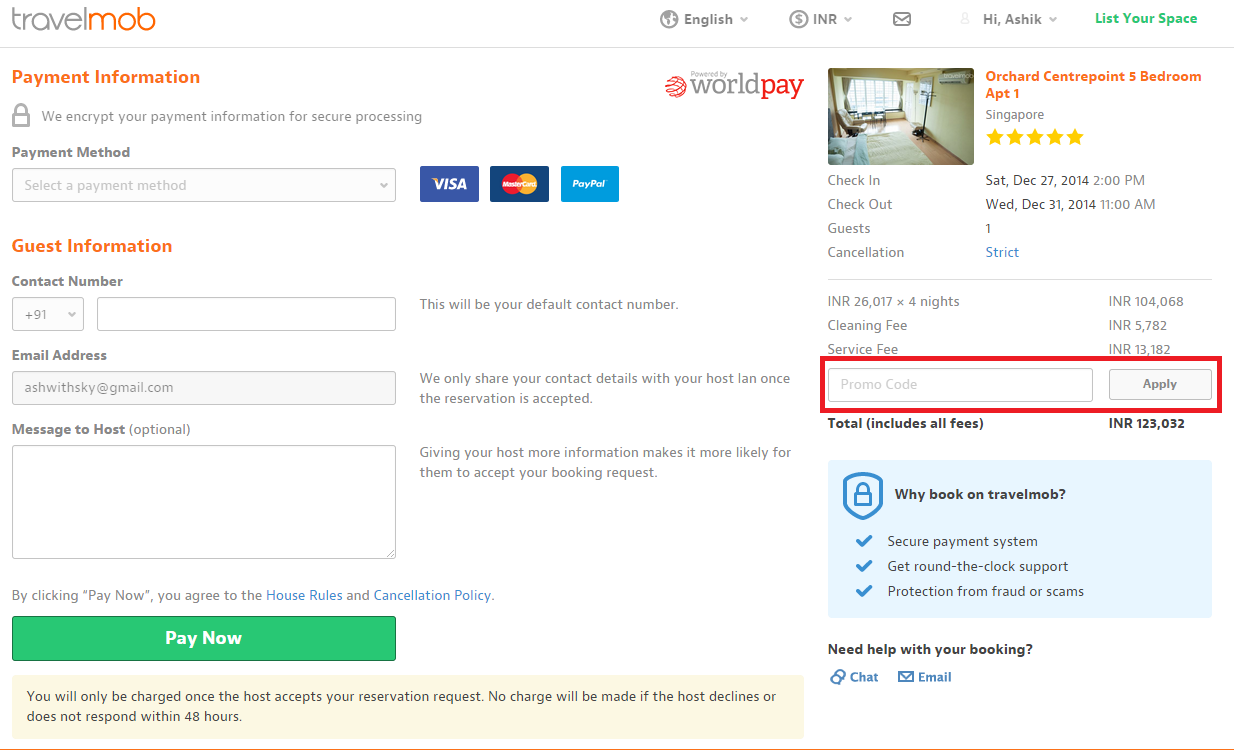Open the INR currency dropdown

(821, 19)
